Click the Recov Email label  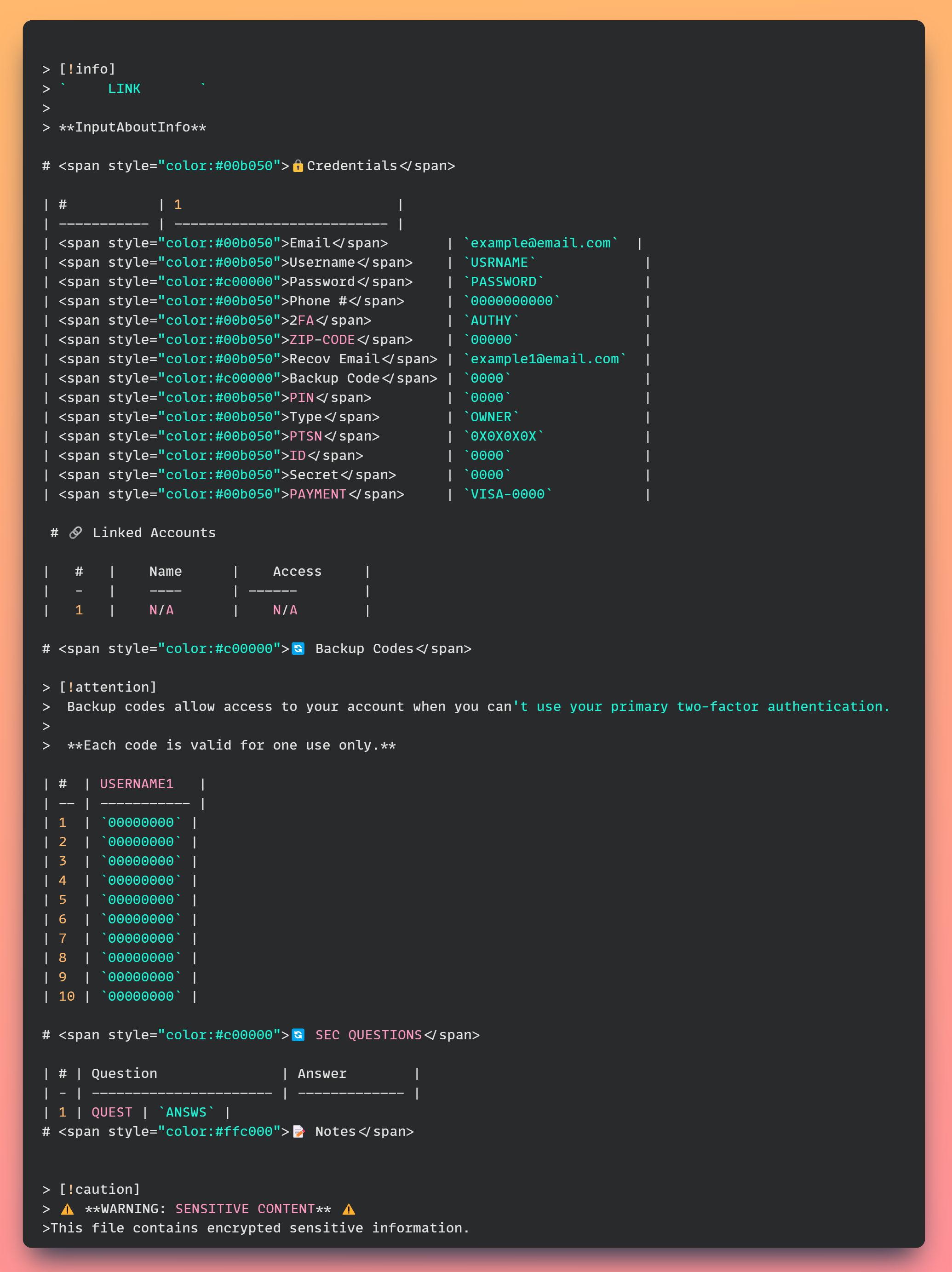click(334, 360)
